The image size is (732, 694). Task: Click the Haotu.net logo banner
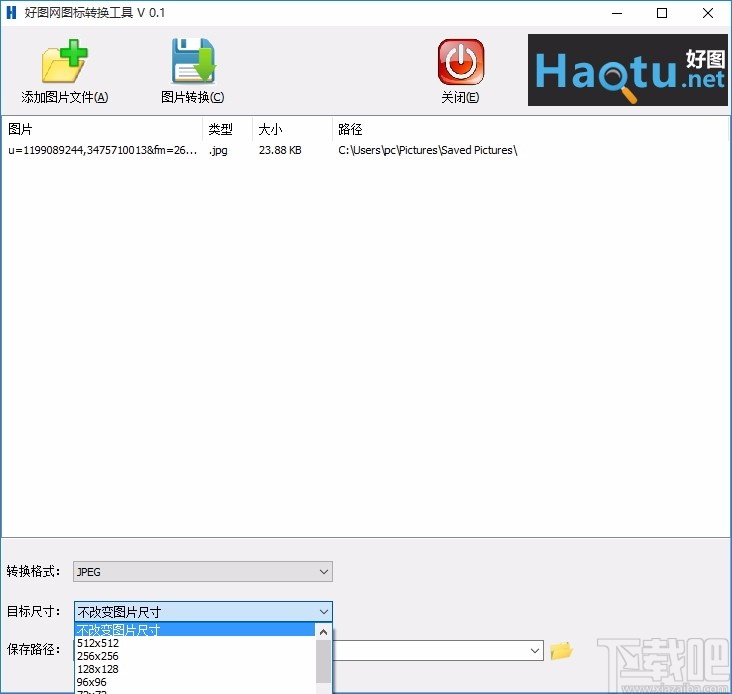click(628, 70)
